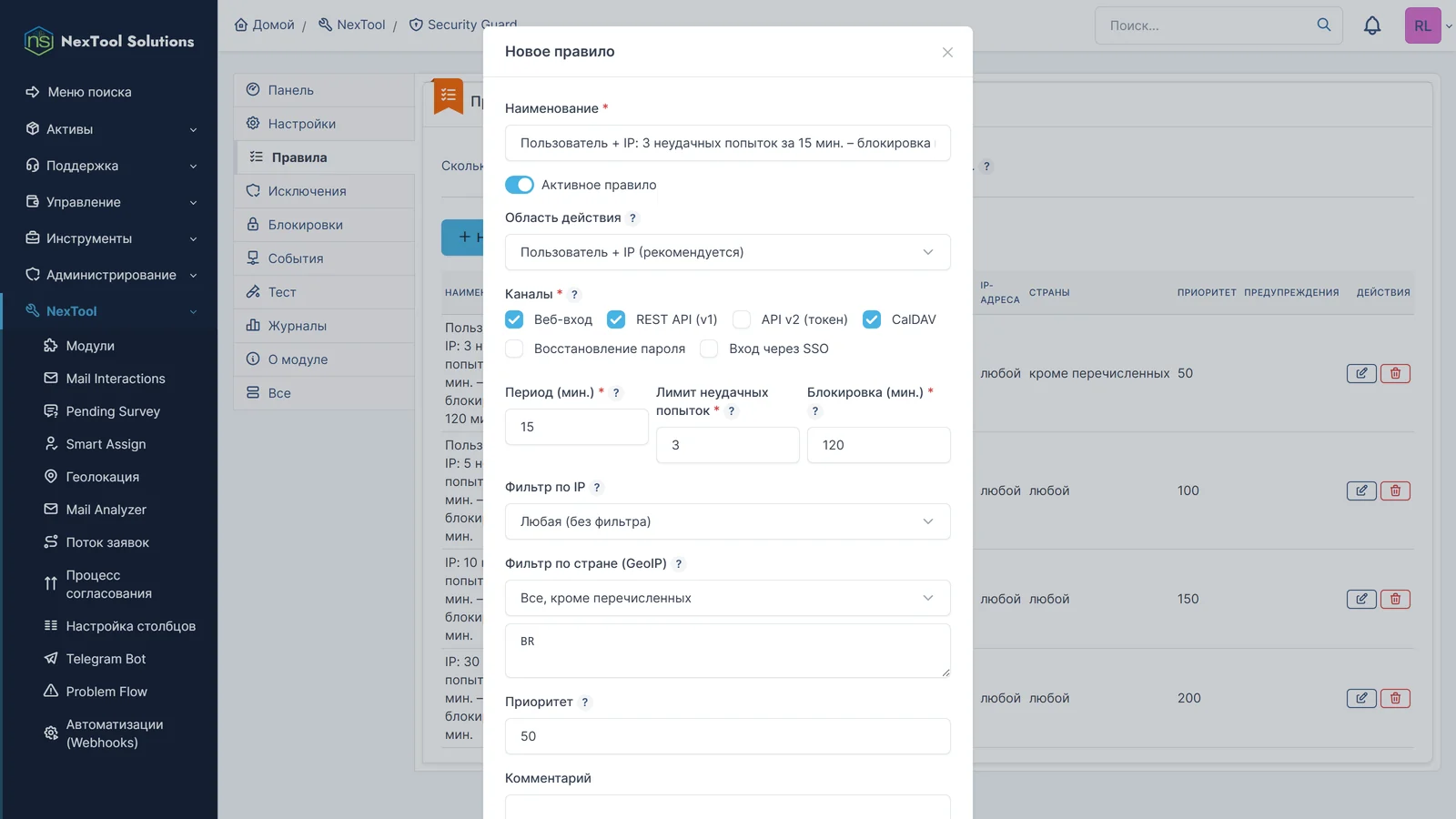Open Настройки tab in Security Guard
Image resolution: width=1456 pixels, height=819 pixels.
tap(325, 124)
